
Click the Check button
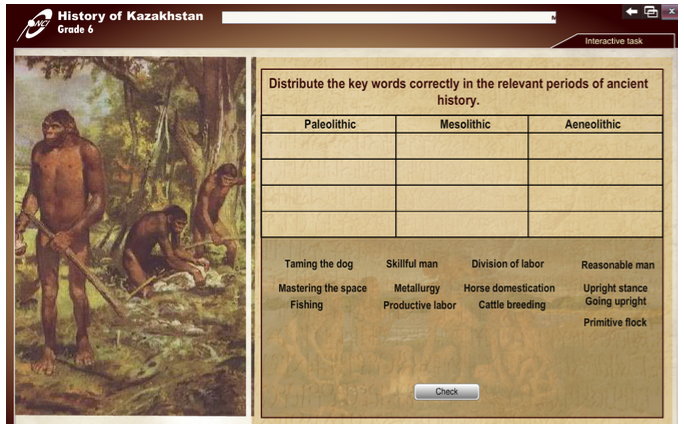coord(446,392)
